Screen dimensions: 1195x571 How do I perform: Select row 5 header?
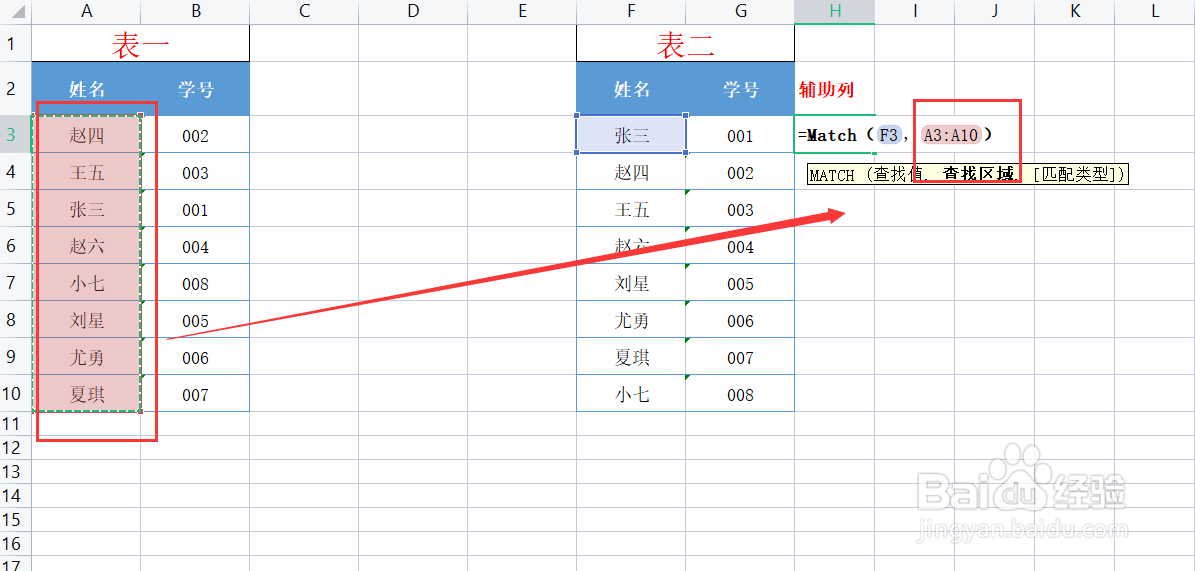click(x=15, y=208)
